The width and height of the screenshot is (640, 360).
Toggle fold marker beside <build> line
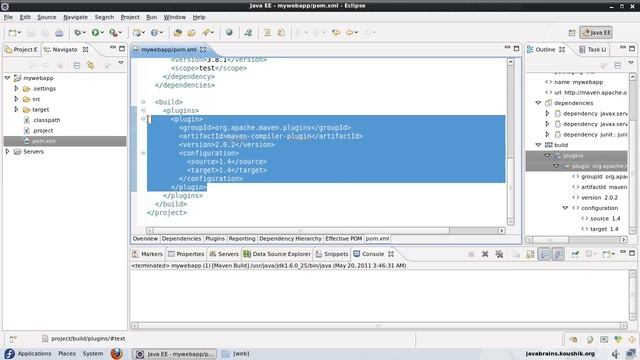143,102
